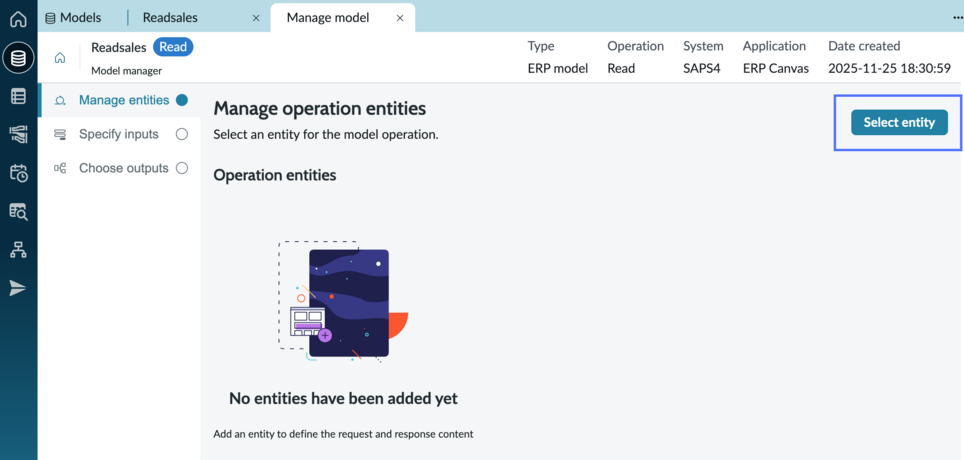The image size is (964, 460).
Task: Open the calendar schedule icon in sidebar
Action: (18, 173)
